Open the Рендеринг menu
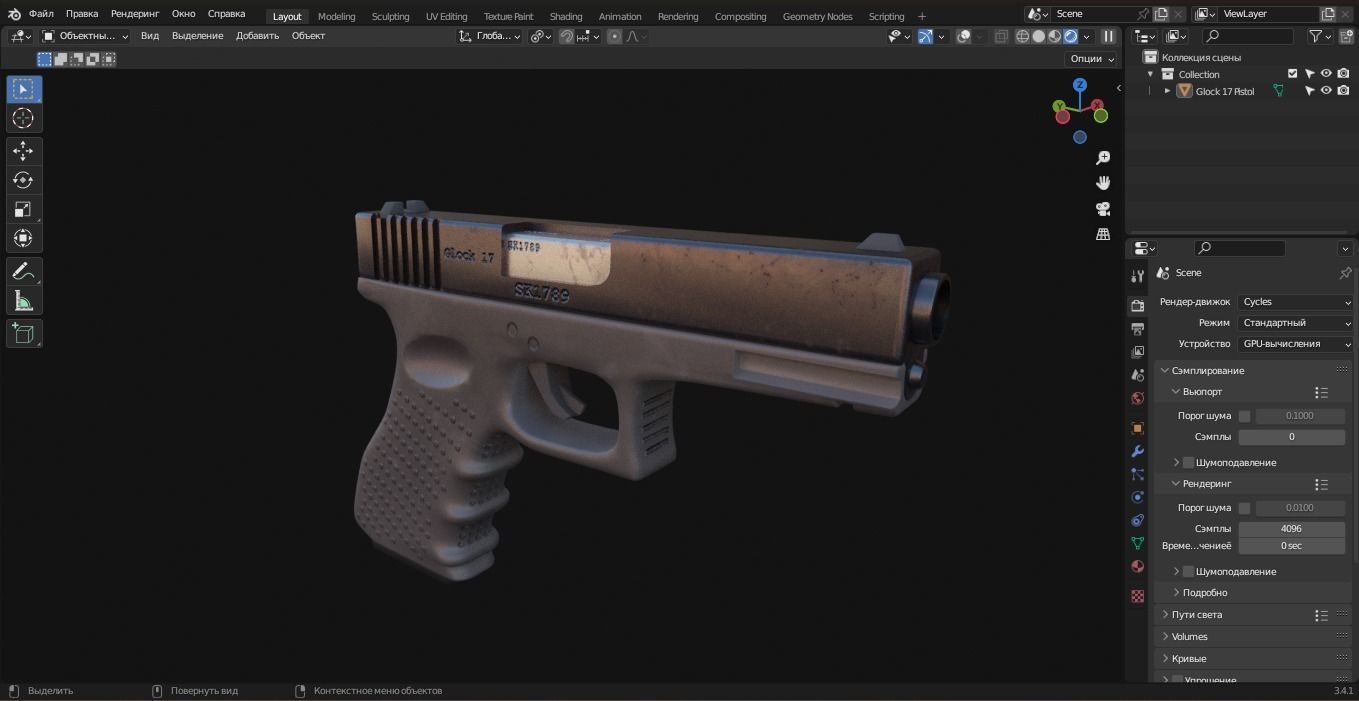 pyautogui.click(x=135, y=14)
